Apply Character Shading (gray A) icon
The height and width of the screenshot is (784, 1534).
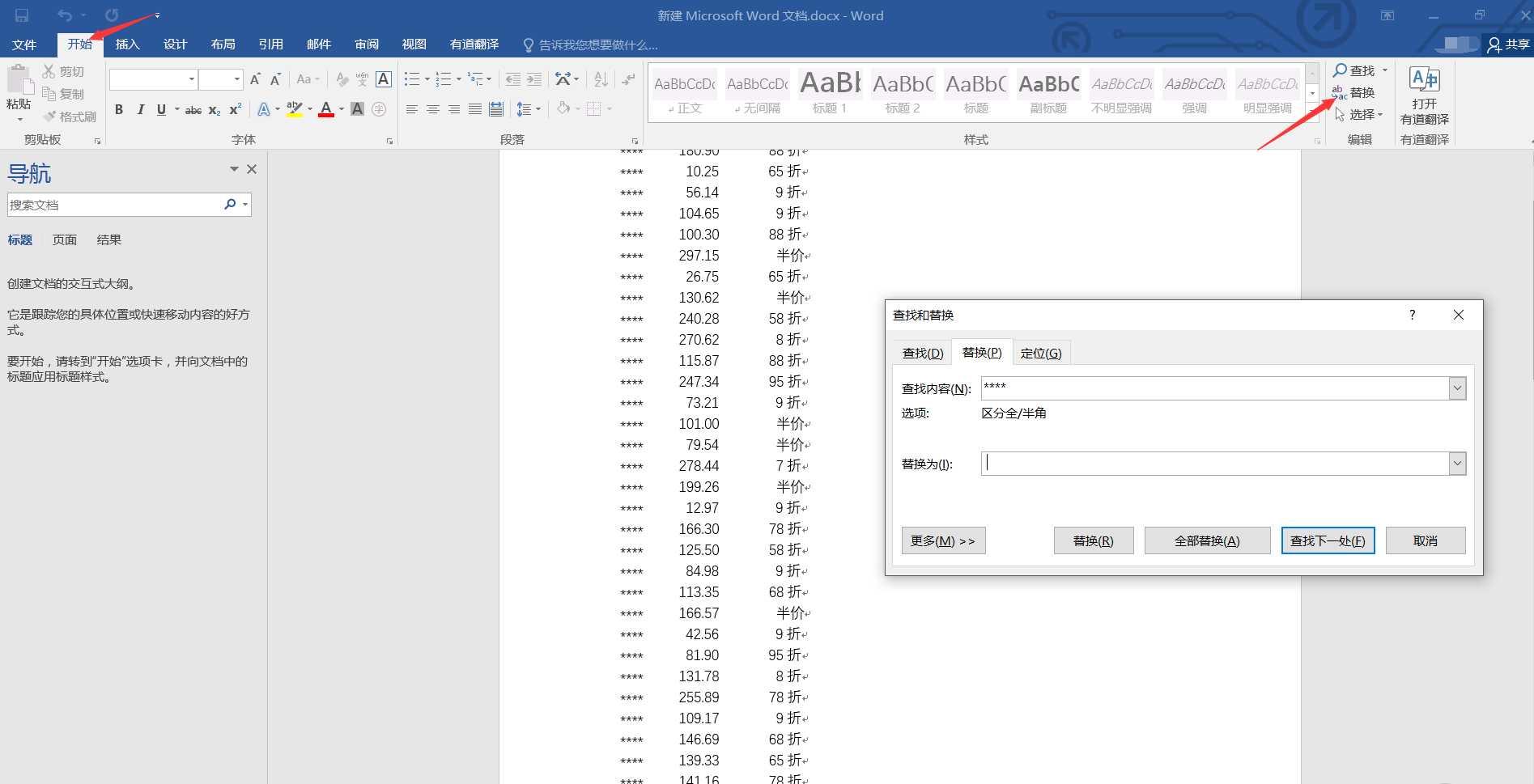357,109
